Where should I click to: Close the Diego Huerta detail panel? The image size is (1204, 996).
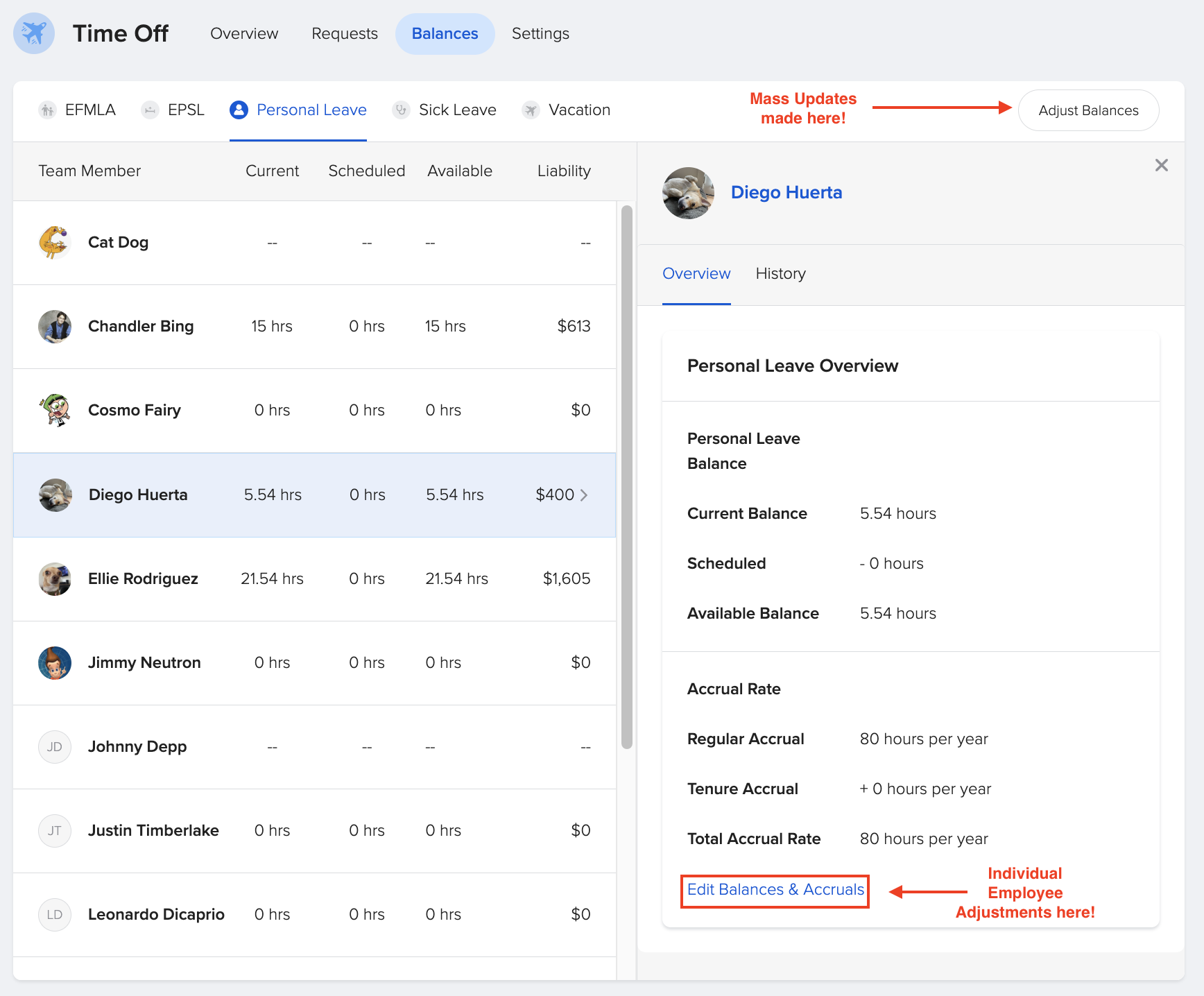(1162, 165)
